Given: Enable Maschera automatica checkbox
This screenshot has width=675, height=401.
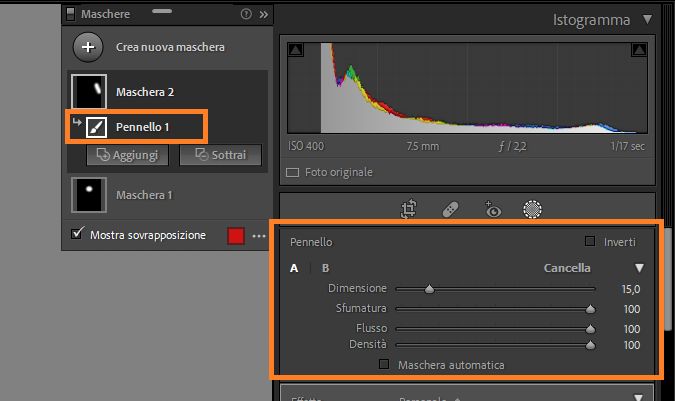Looking at the screenshot, I should [x=384, y=364].
